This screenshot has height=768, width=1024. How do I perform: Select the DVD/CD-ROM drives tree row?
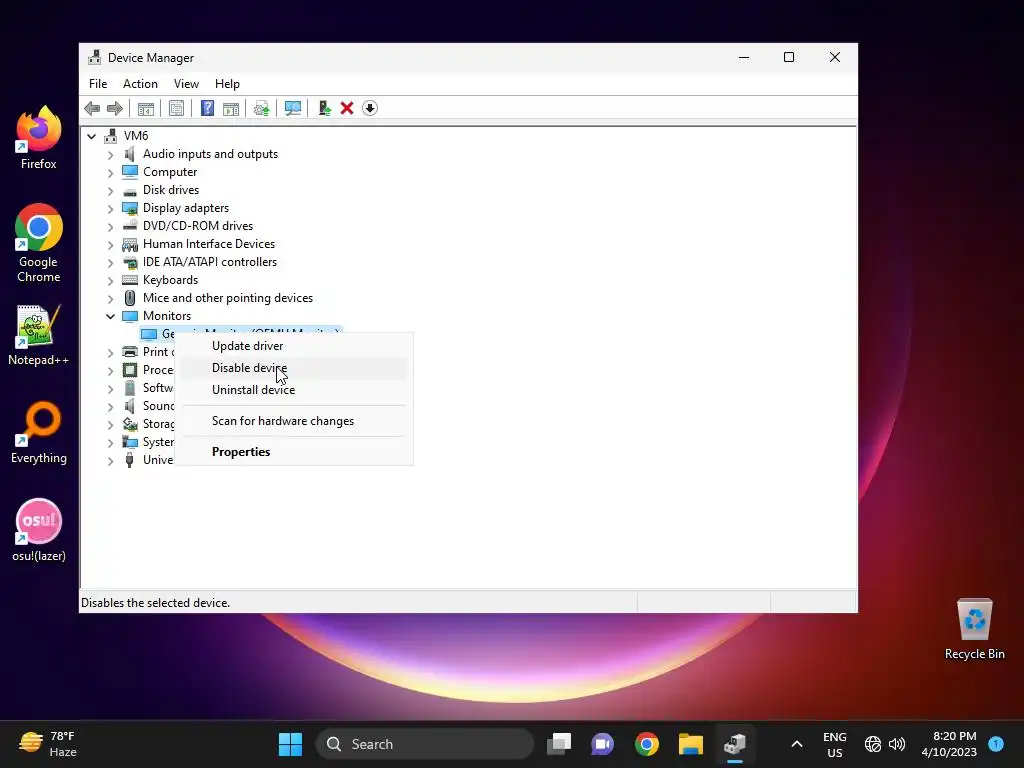pyautogui.click(x=198, y=226)
